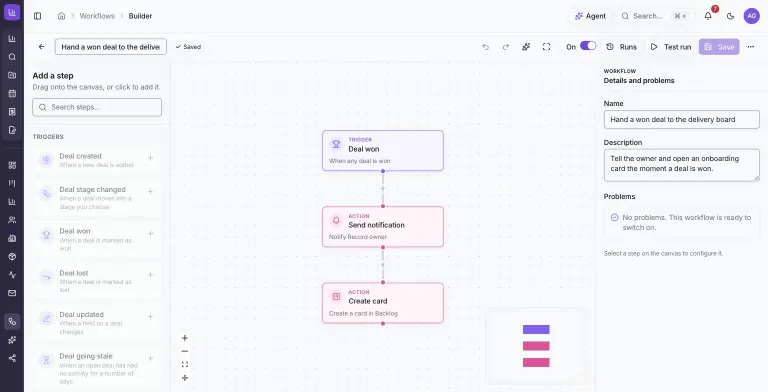Image resolution: width=768 pixels, height=392 pixels.
Task: Zoom in on the canvas with plus control
Action: pyautogui.click(x=185, y=338)
